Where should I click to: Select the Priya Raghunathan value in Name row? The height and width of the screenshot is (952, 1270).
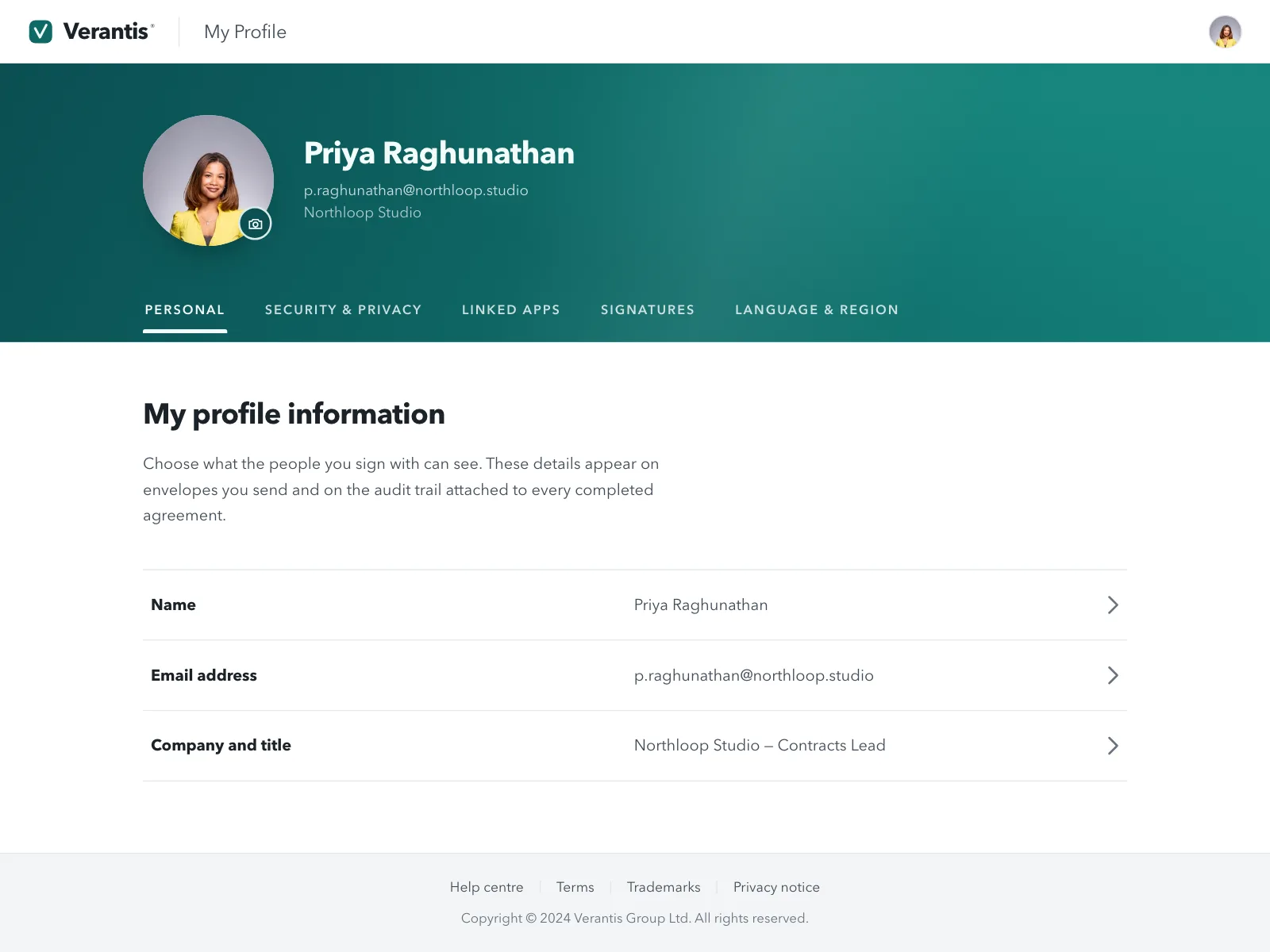coord(701,605)
